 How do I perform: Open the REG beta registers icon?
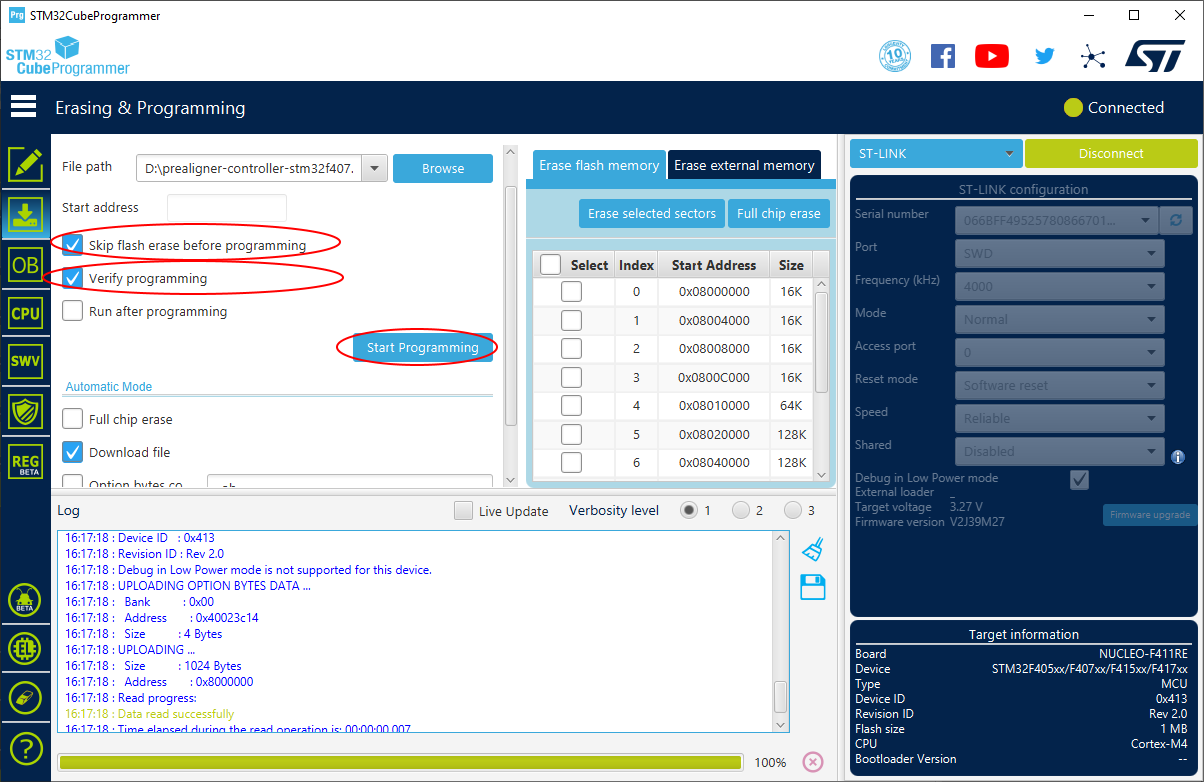pos(25,461)
